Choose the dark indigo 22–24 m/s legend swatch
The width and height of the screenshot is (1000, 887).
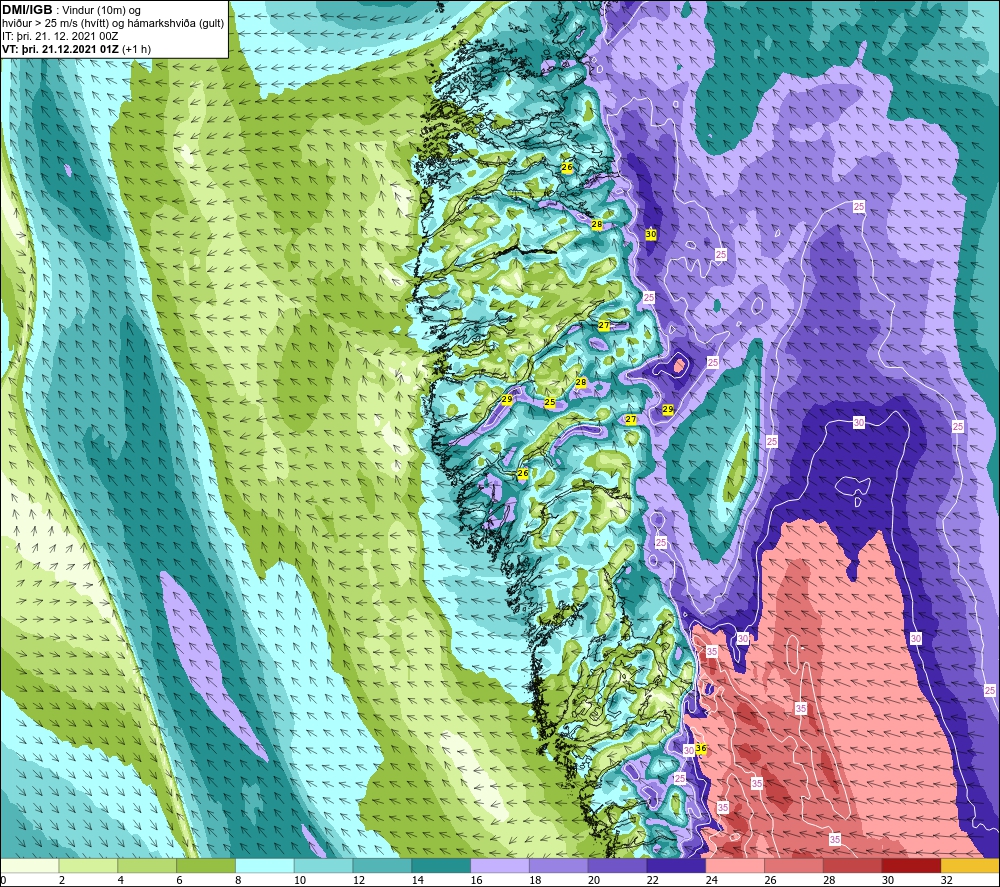pyautogui.click(x=676, y=866)
